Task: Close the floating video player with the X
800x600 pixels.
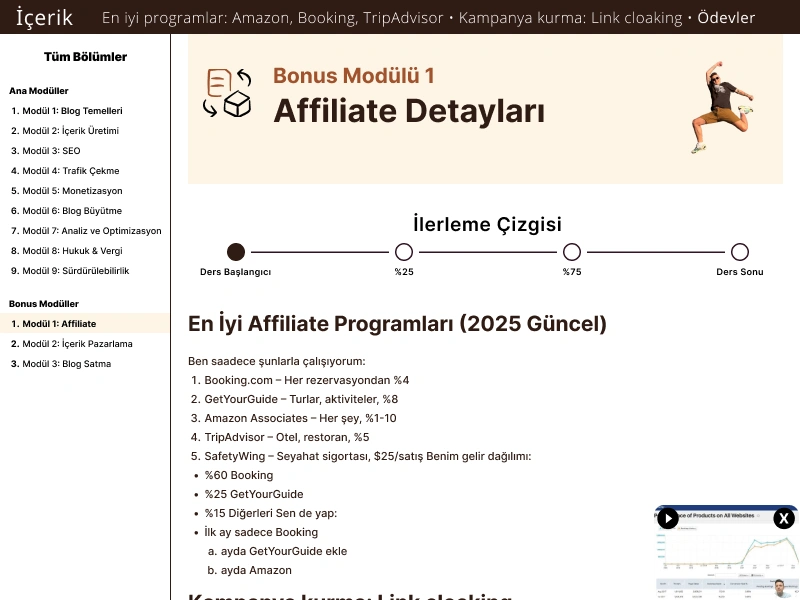Action: 783,519
